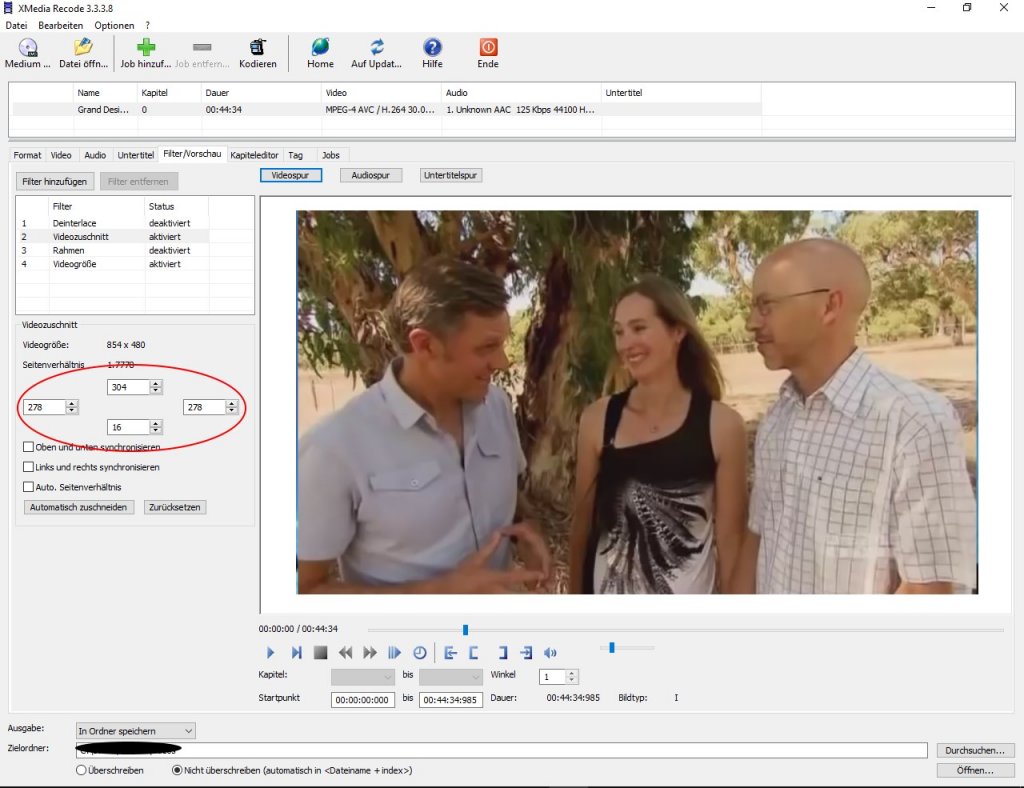Click the video timeline seek slider handle
1024x788 pixels.
(465, 630)
